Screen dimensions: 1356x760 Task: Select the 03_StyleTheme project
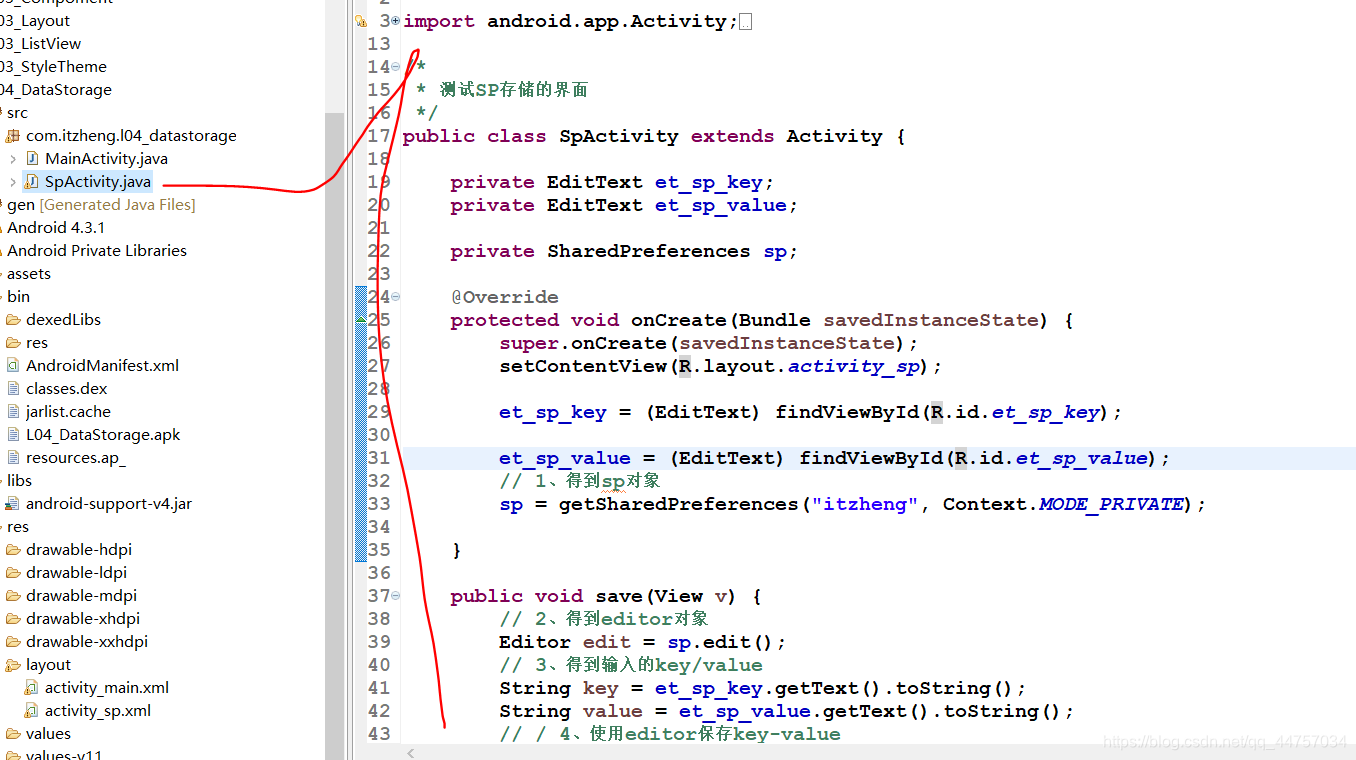coord(53,67)
